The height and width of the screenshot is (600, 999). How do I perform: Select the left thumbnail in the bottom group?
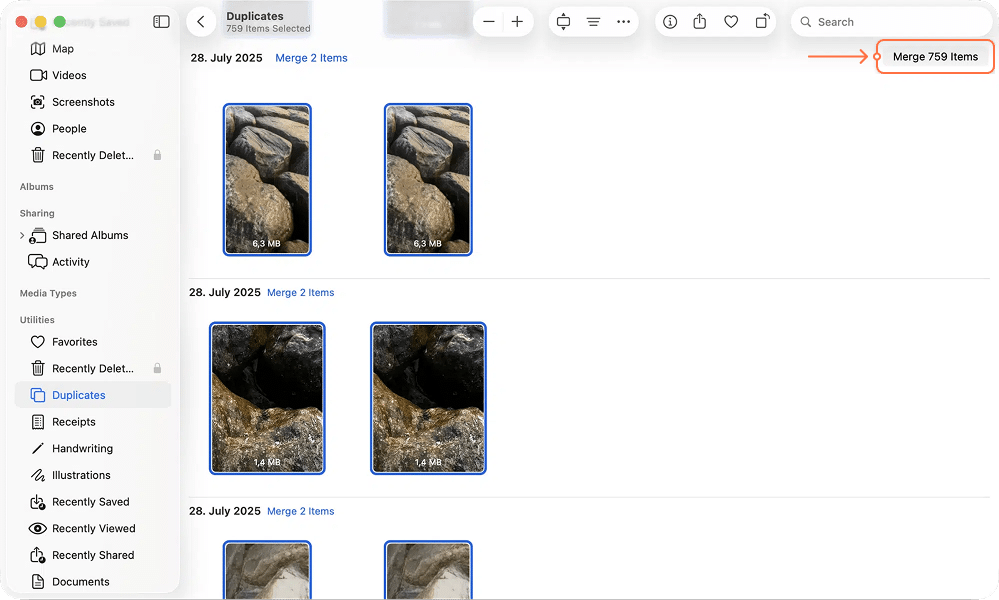pos(267,570)
